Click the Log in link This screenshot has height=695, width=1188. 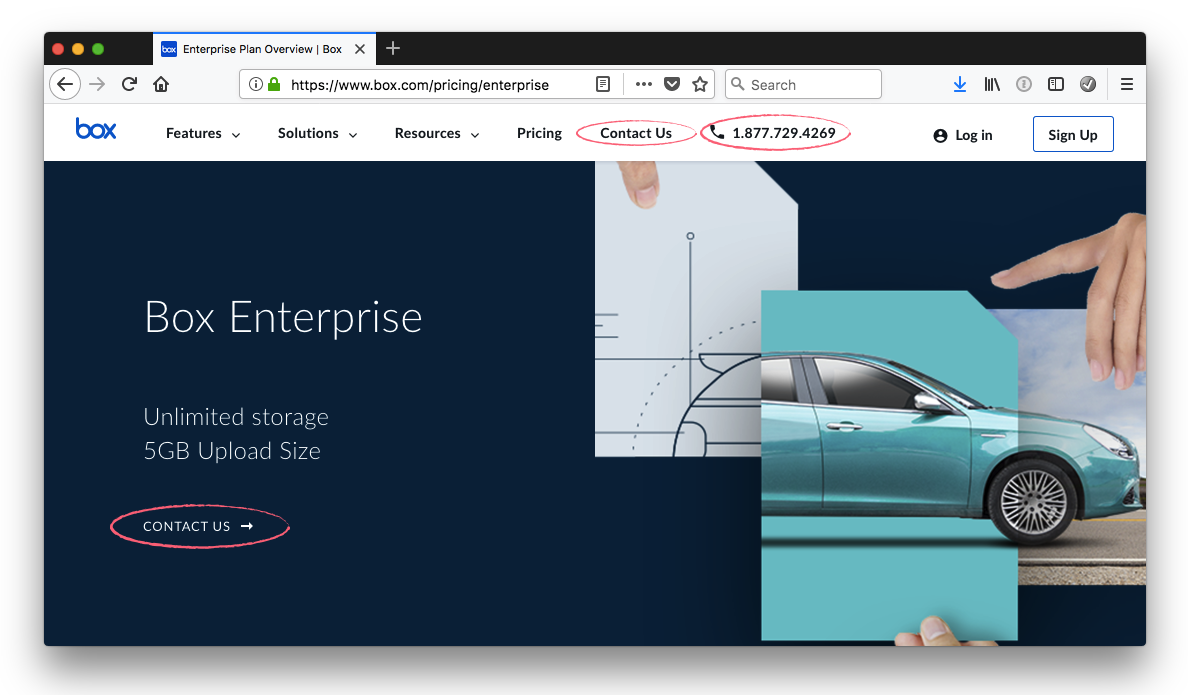(x=974, y=135)
